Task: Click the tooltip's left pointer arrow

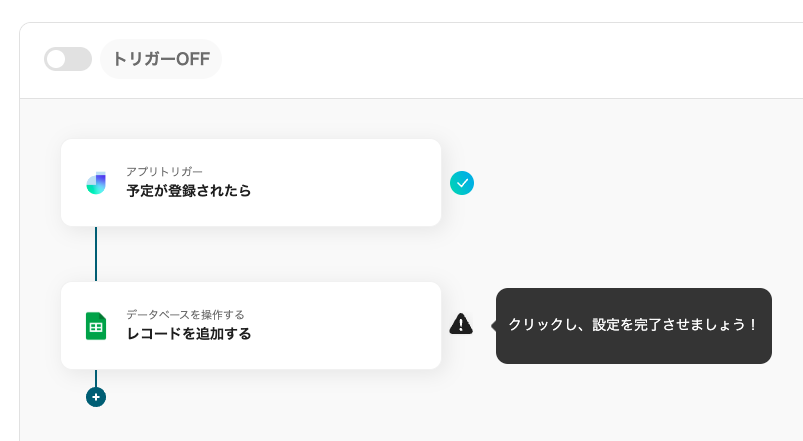Action: [x=493, y=325]
